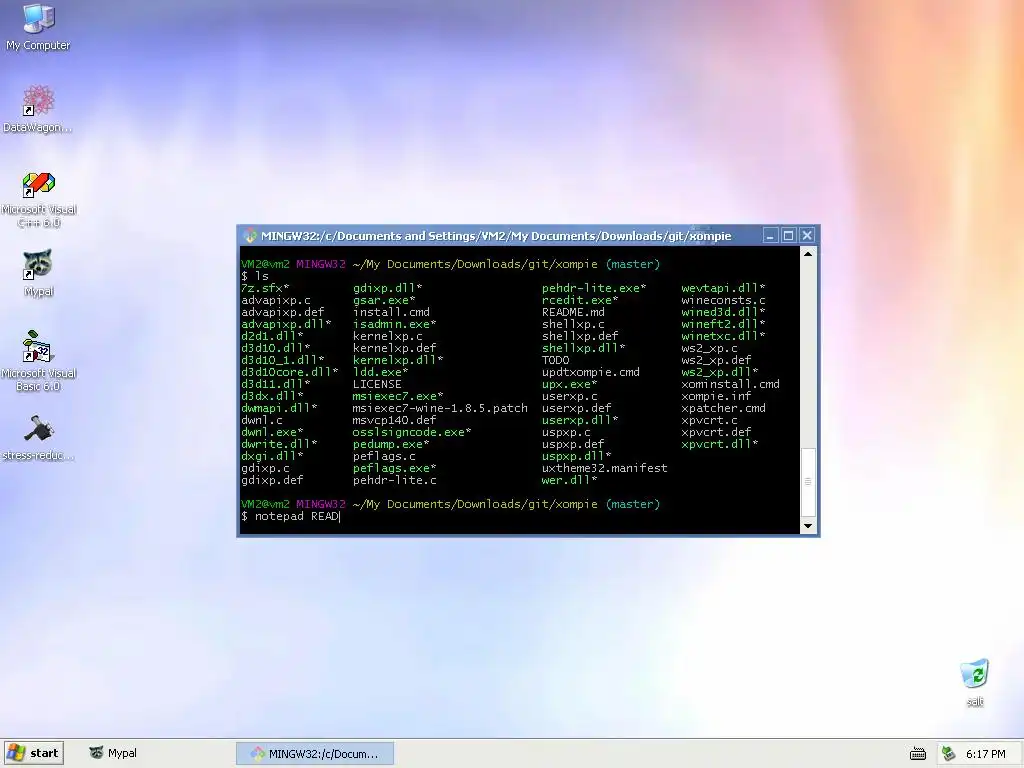Click on gsar.exe* in the listing
Viewport: 1024px width, 768px height.
[x=384, y=300]
